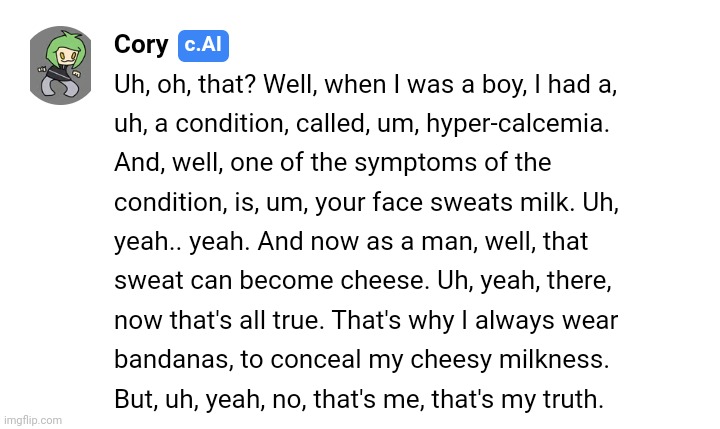Click the line "And, well, one of the symptoms"
The width and height of the screenshot is (720, 429).
[x=332, y=164]
